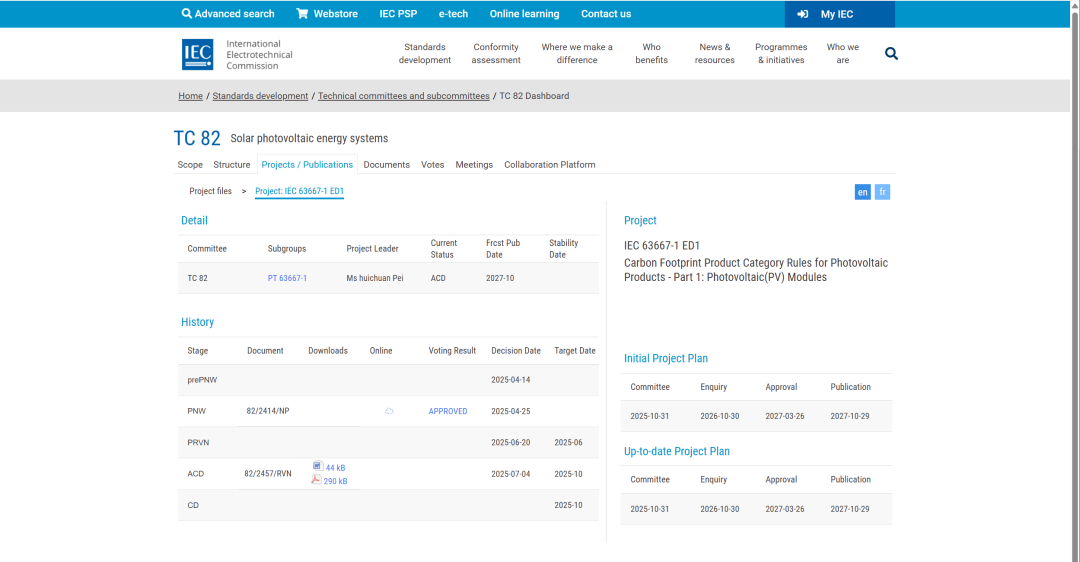Return to Project files list
Screen dimensions: 1080x562
(210, 191)
